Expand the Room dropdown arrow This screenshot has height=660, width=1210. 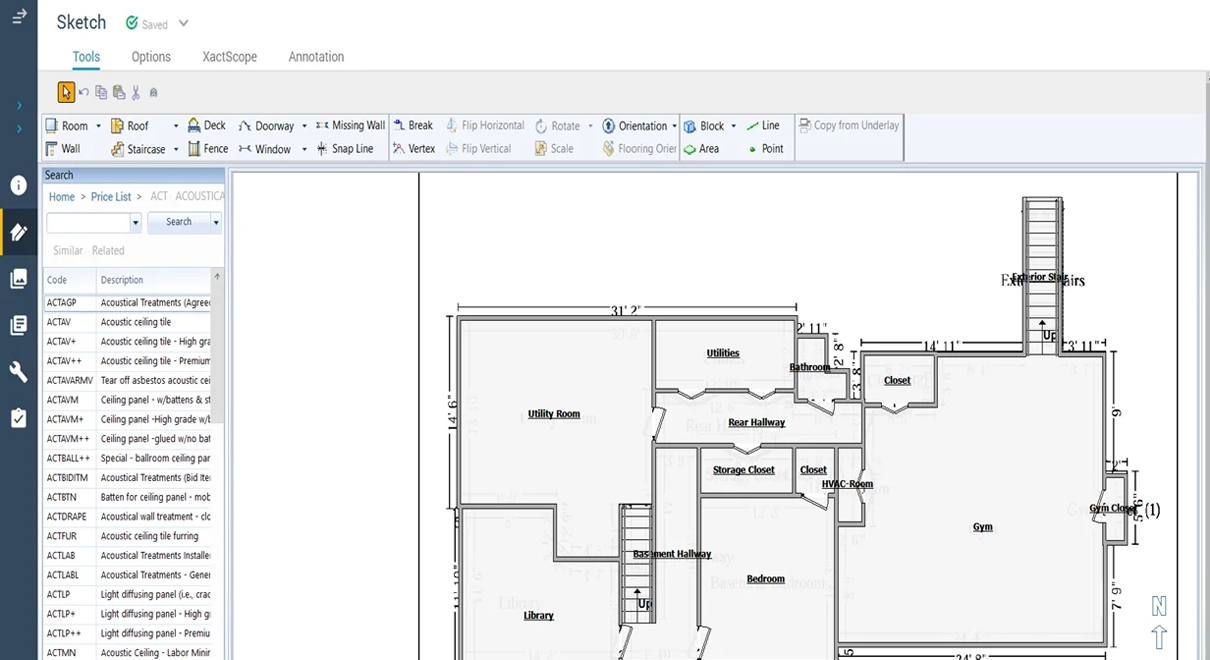[x=98, y=127]
